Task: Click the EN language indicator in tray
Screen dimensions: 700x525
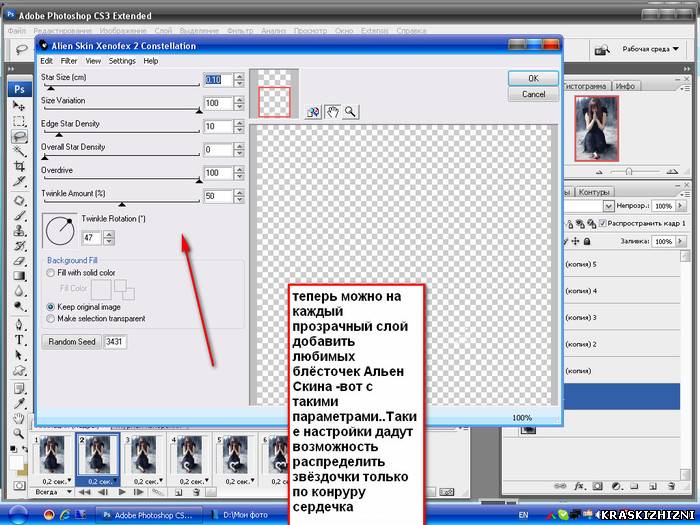Action: pyautogui.click(x=523, y=515)
